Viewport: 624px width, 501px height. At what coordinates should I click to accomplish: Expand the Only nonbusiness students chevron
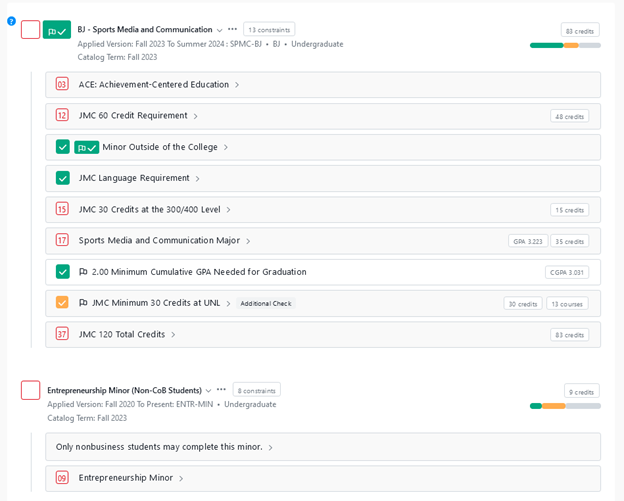point(270,448)
